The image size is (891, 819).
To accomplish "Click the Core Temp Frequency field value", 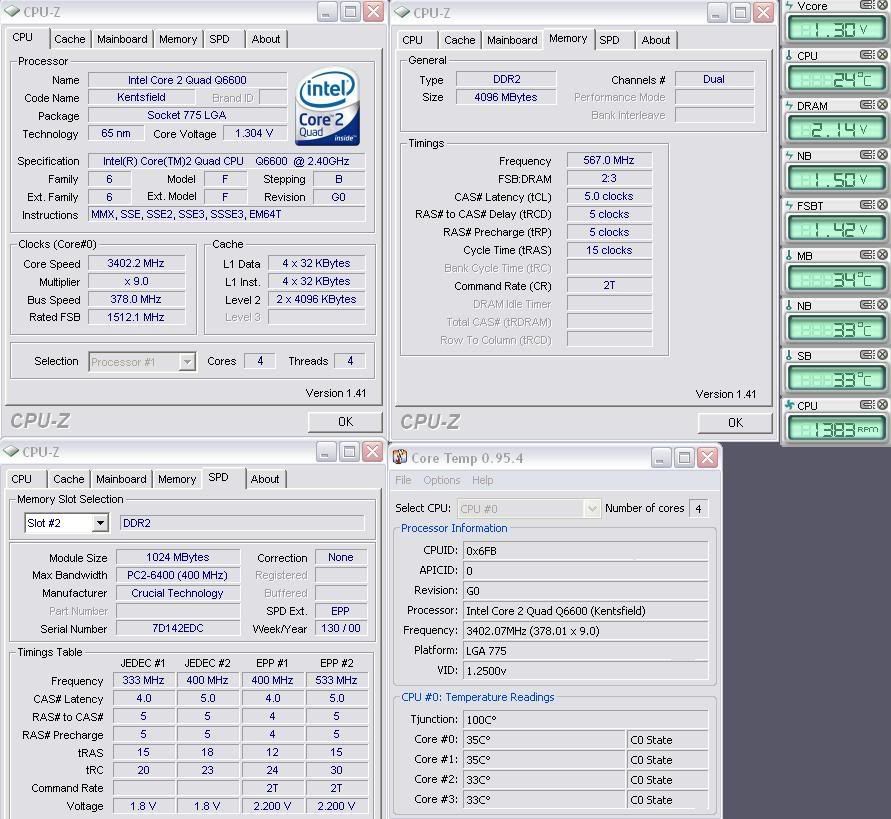I will pyautogui.click(x=585, y=631).
